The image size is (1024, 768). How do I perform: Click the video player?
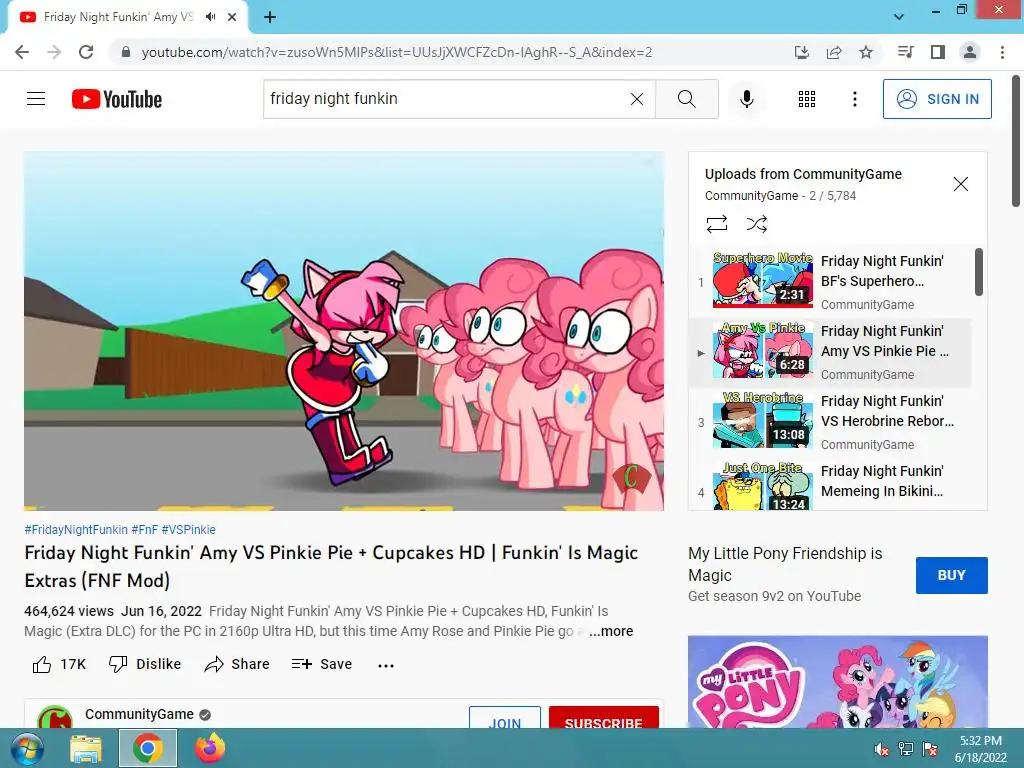[x=344, y=331]
